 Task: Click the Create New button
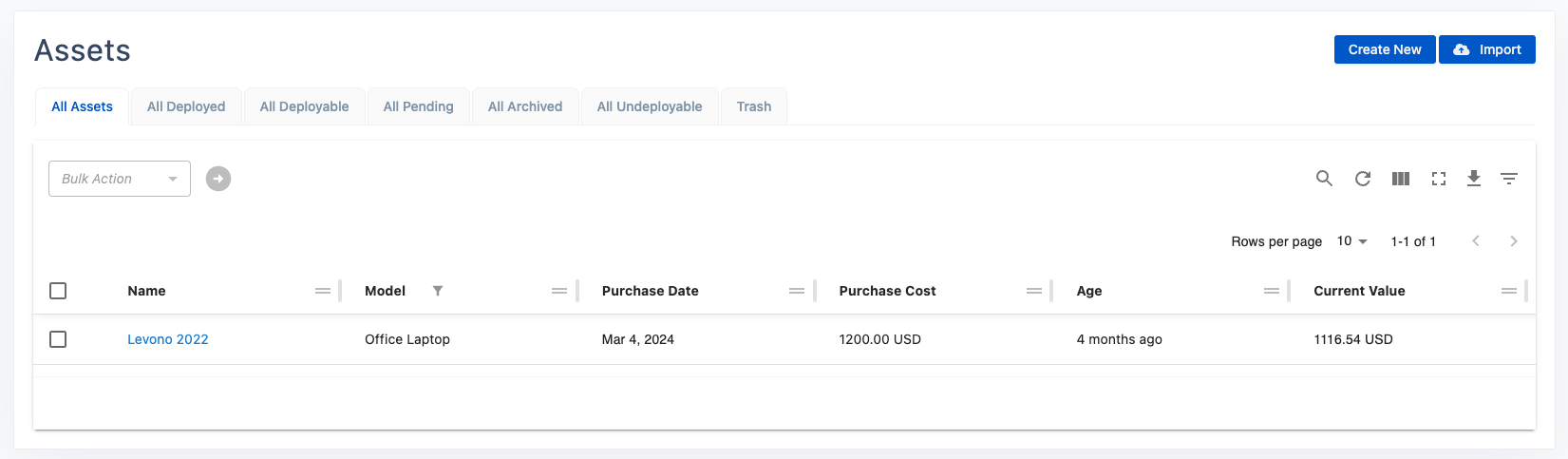[1385, 49]
